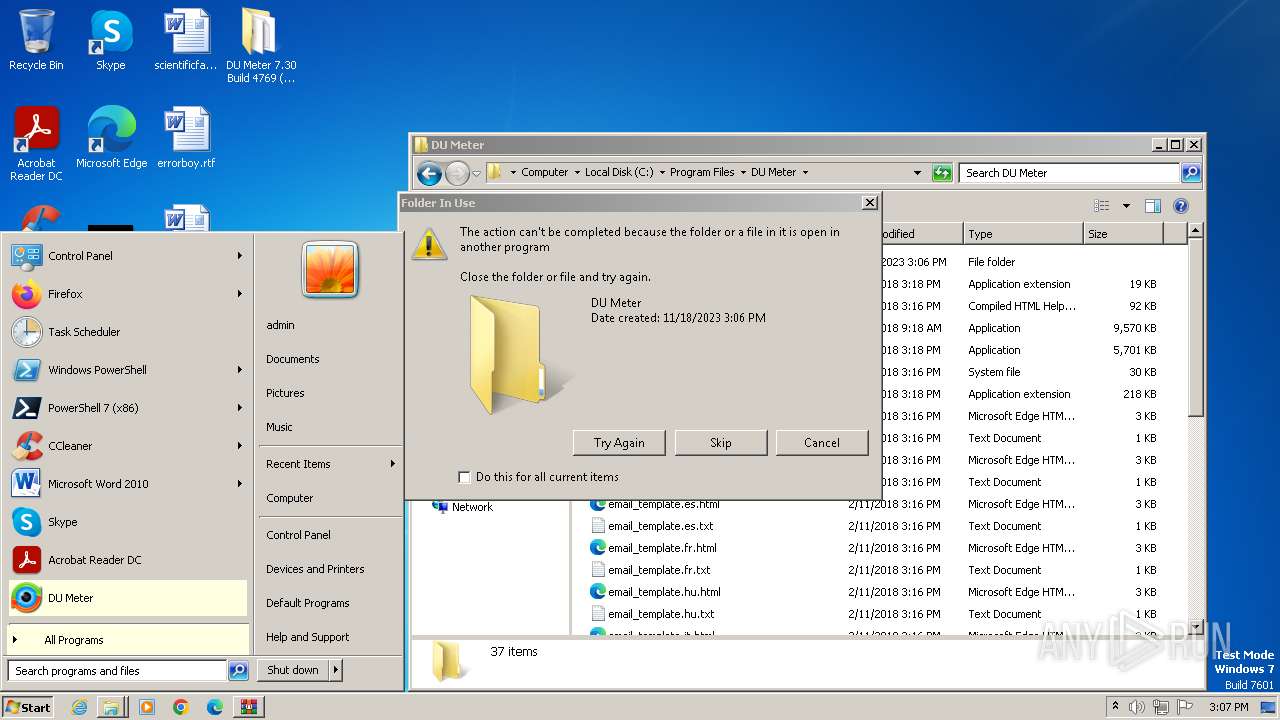Expand Microsoft Word 2010 recent list arrow
The width and height of the screenshot is (1280, 720).
(x=240, y=484)
